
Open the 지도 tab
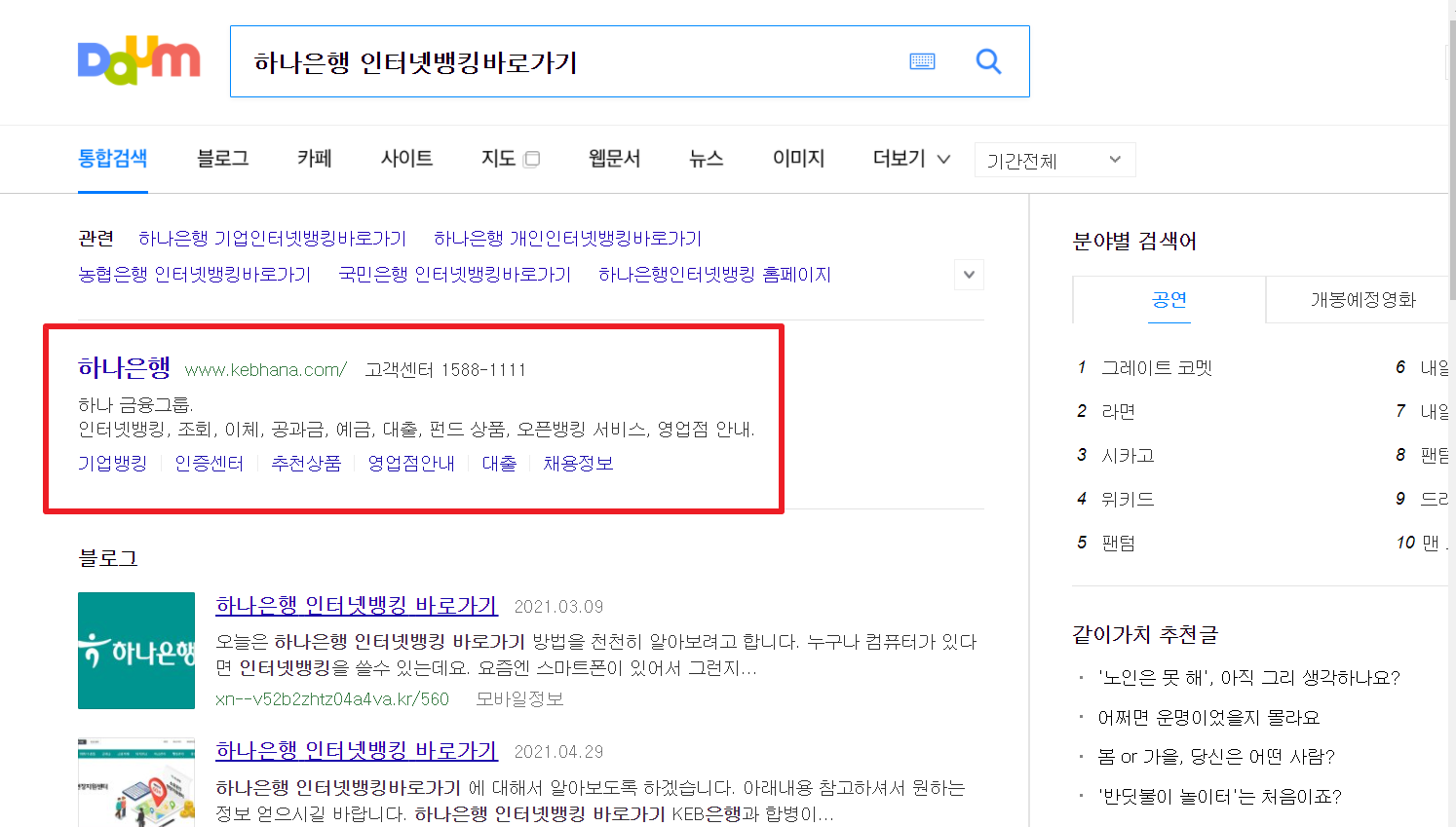[x=498, y=158]
